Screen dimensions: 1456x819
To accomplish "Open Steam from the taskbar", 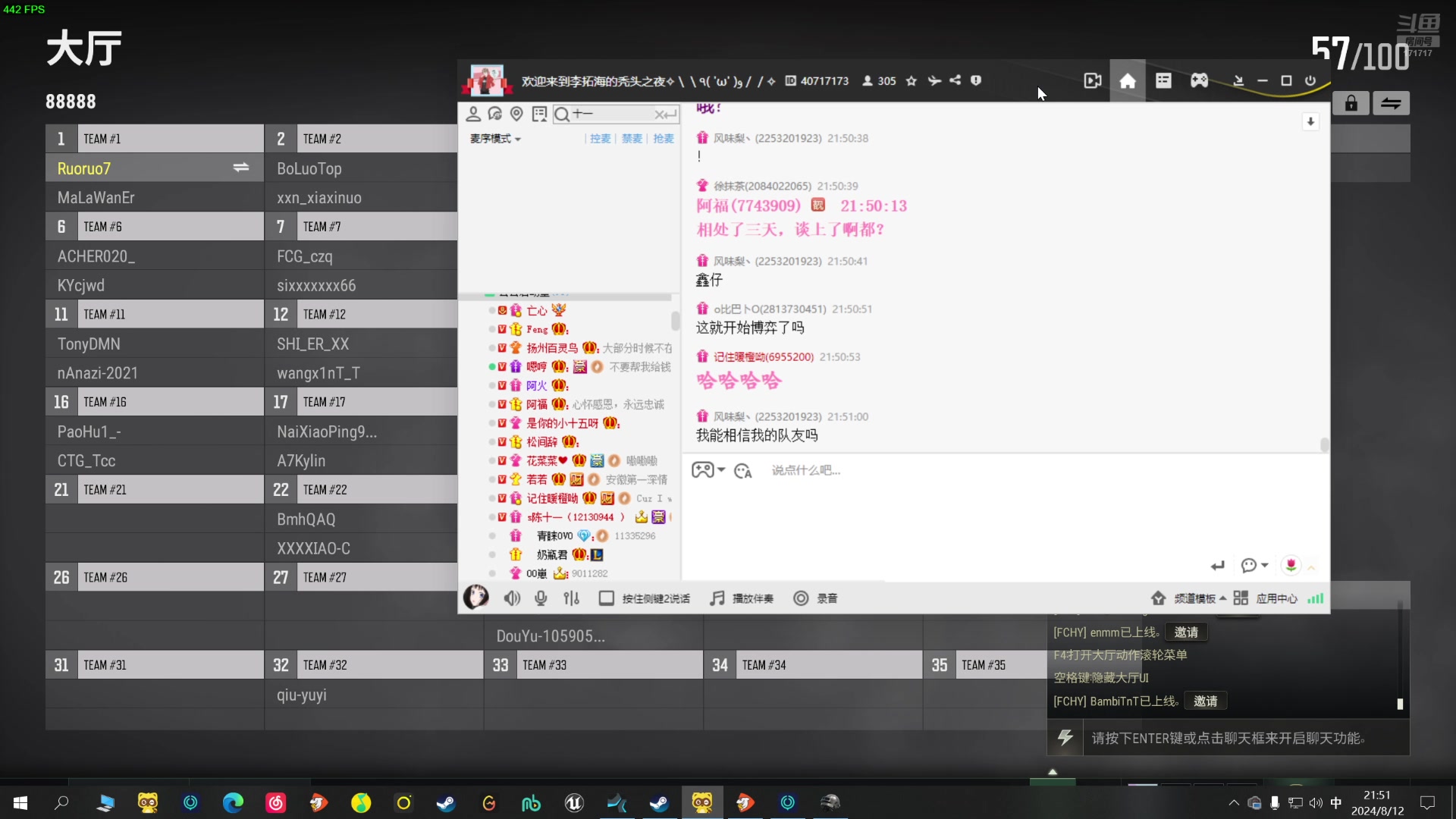I will coord(446,802).
